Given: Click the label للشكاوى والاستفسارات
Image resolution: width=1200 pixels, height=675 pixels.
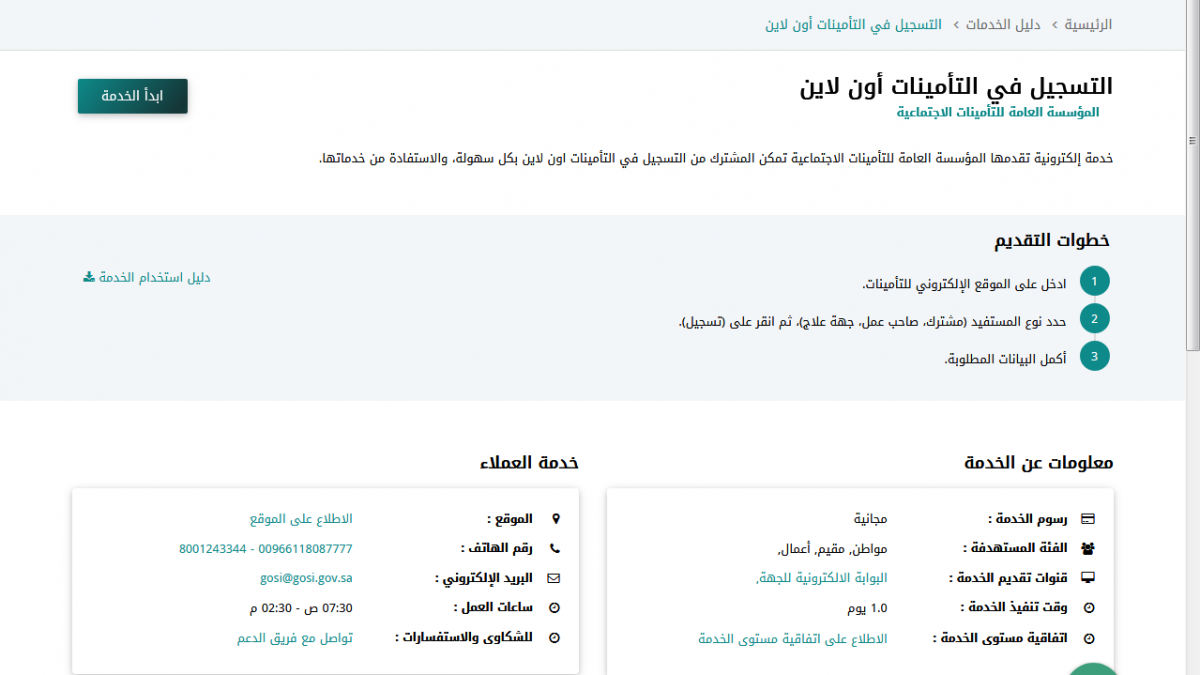Looking at the screenshot, I should click(x=464, y=638).
